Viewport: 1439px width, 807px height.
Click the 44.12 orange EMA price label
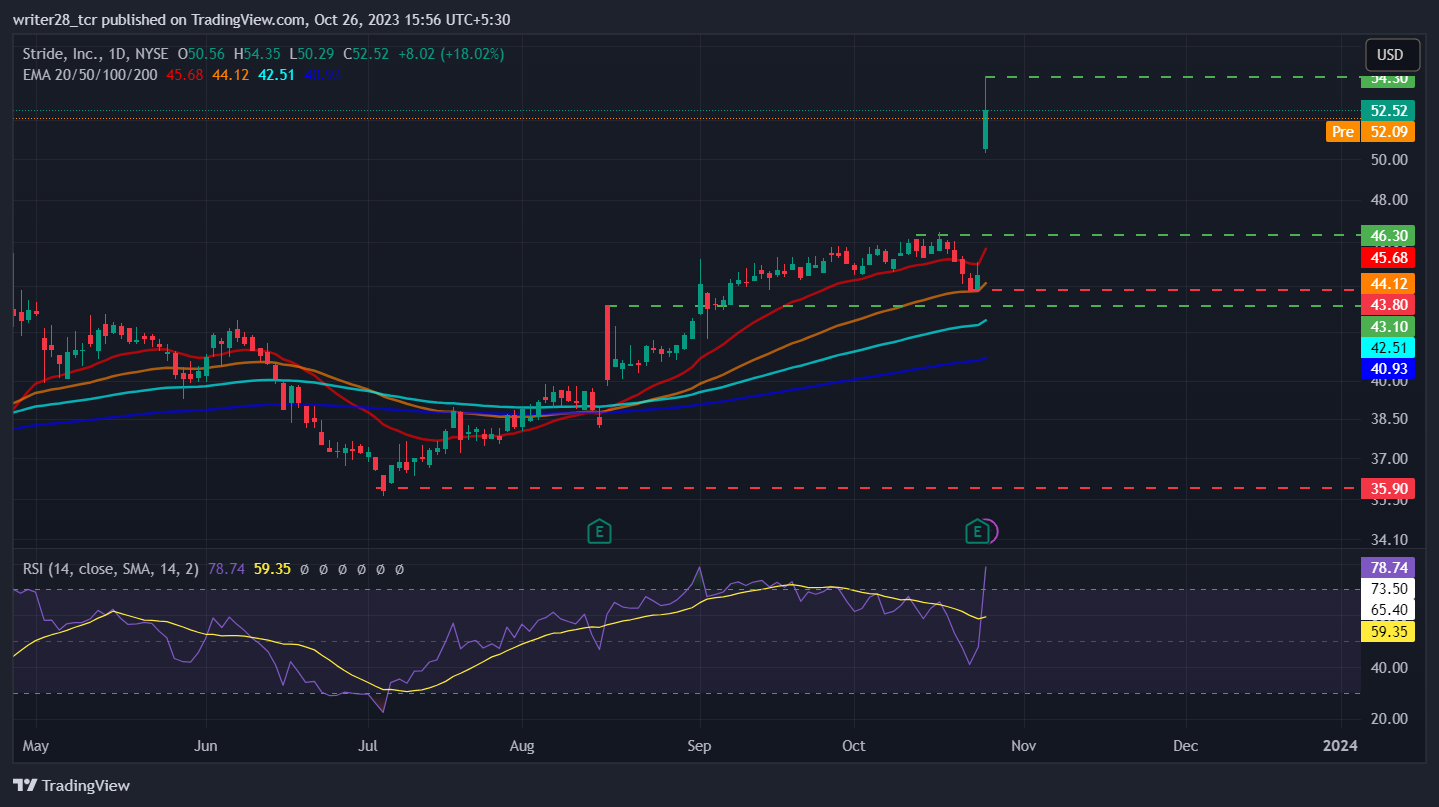1388,284
